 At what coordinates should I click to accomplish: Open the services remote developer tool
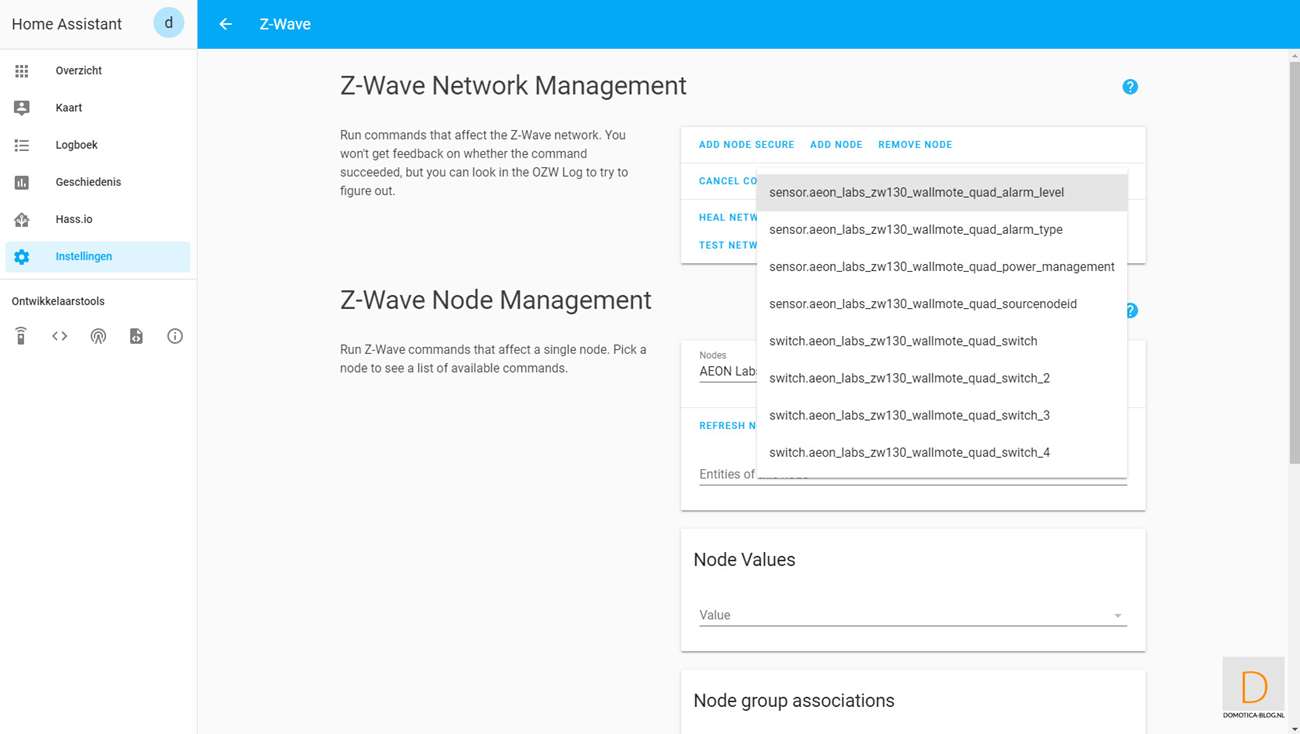[x=21, y=336]
